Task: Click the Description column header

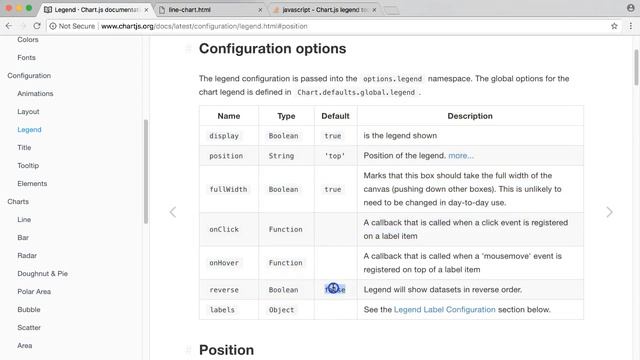Action: point(470,116)
